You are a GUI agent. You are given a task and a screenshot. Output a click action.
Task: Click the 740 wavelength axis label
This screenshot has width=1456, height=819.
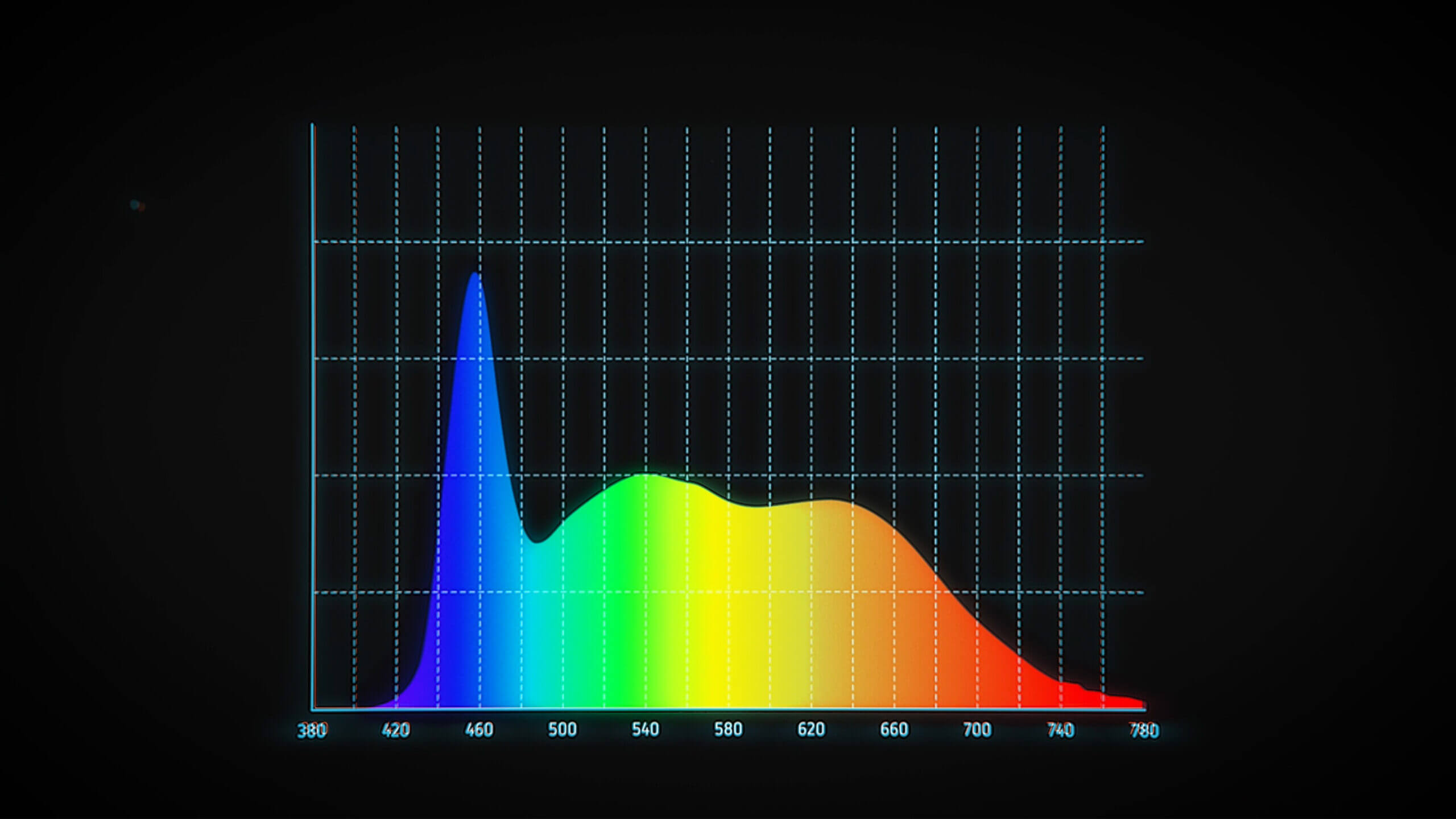[x=1060, y=730]
